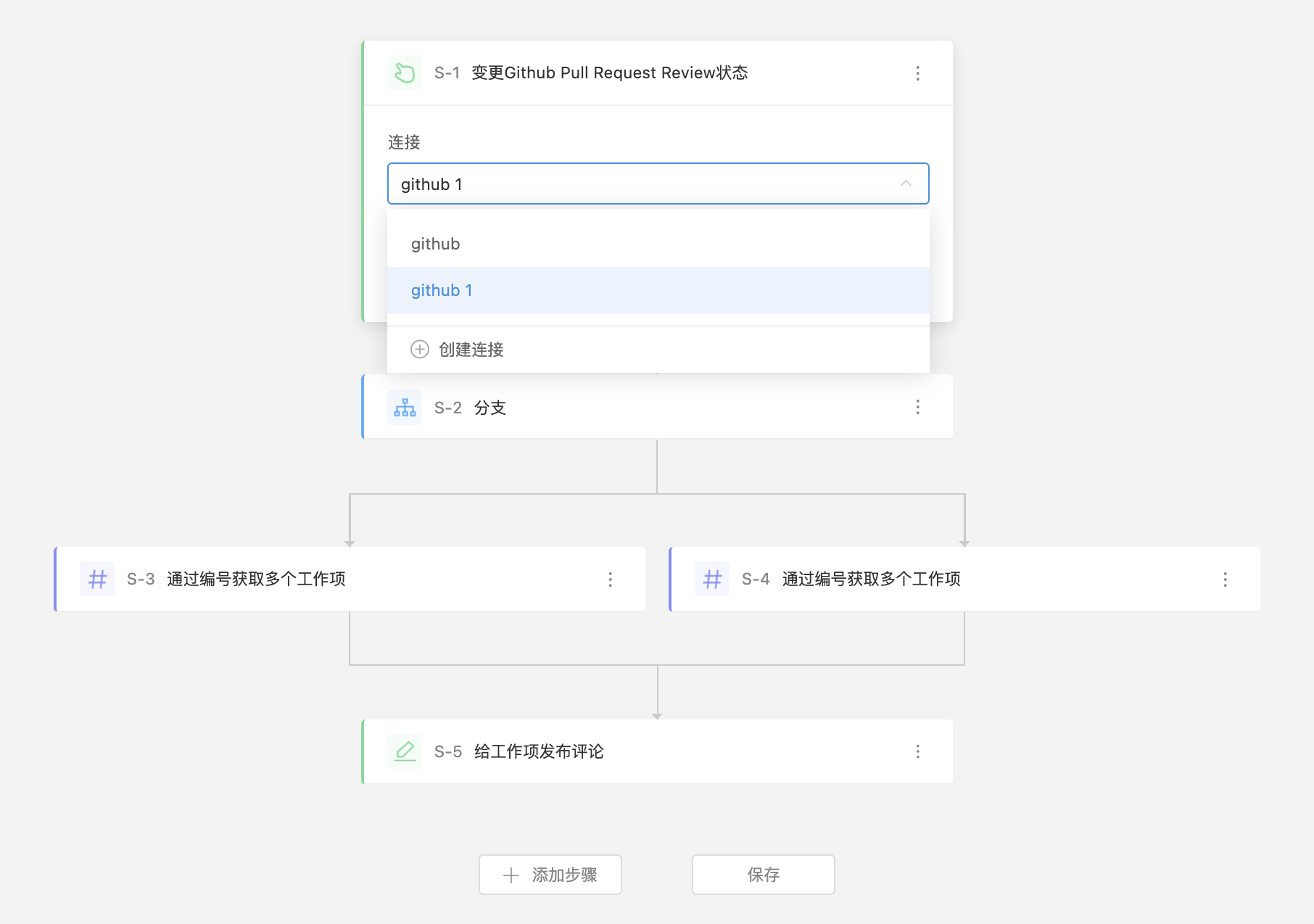Select the github connection option
1314x924 pixels.
pos(658,244)
